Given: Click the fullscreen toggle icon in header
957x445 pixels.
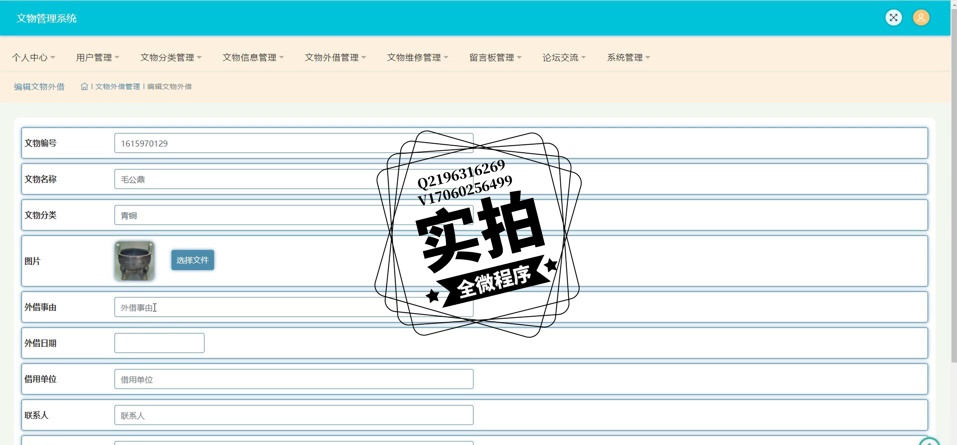Looking at the screenshot, I should (893, 17).
